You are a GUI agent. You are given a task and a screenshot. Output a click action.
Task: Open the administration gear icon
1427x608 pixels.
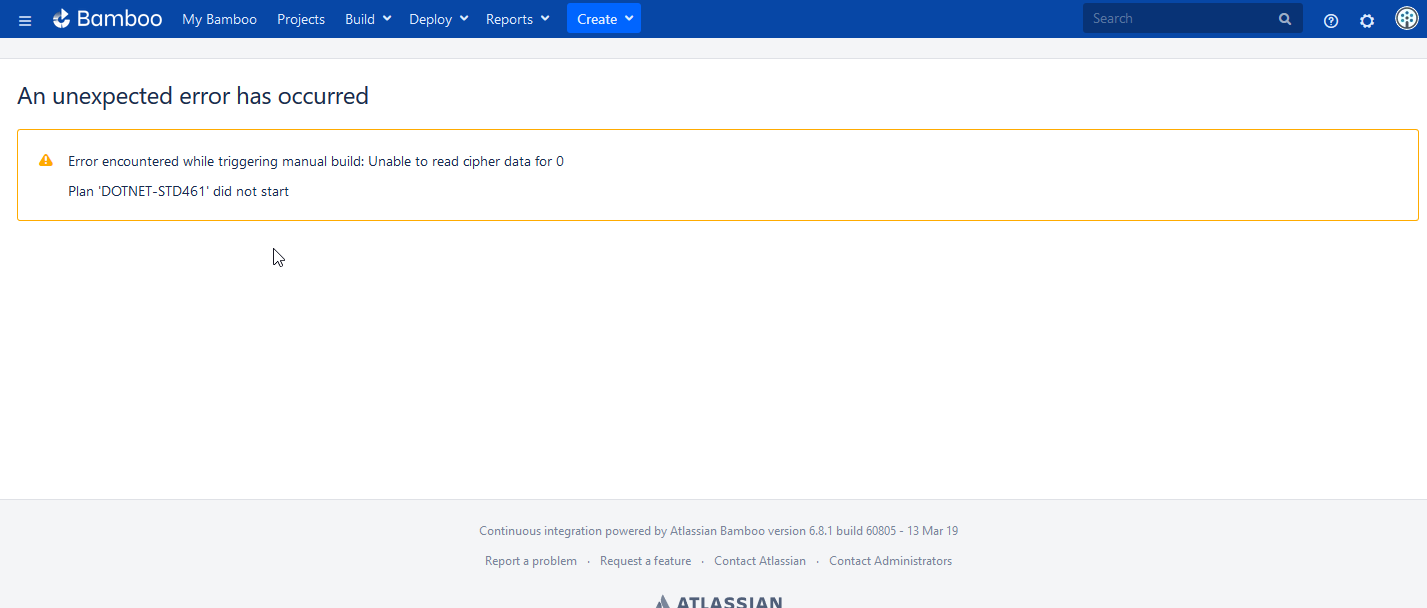click(1367, 20)
